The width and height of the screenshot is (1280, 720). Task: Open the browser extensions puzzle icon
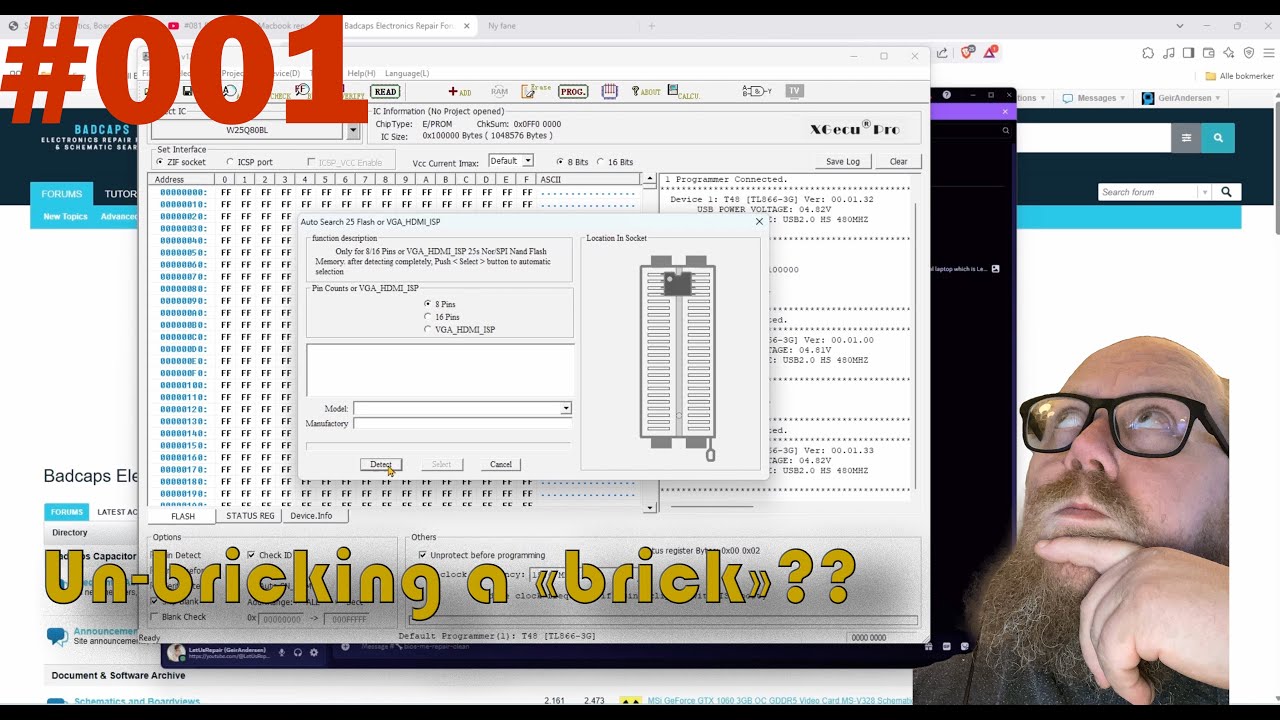pyautogui.click(x=1148, y=53)
